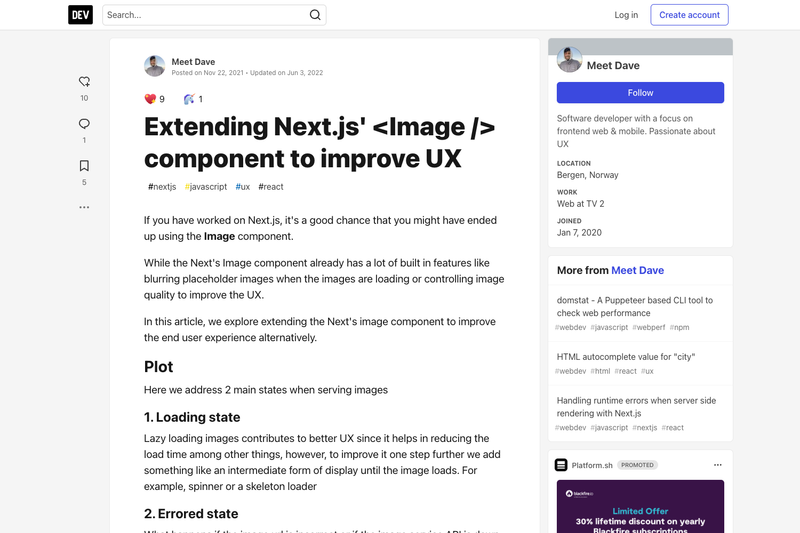Screen dimensions: 800x533
Task: Follow Meet Dave with the Follow button
Action: 640,93
